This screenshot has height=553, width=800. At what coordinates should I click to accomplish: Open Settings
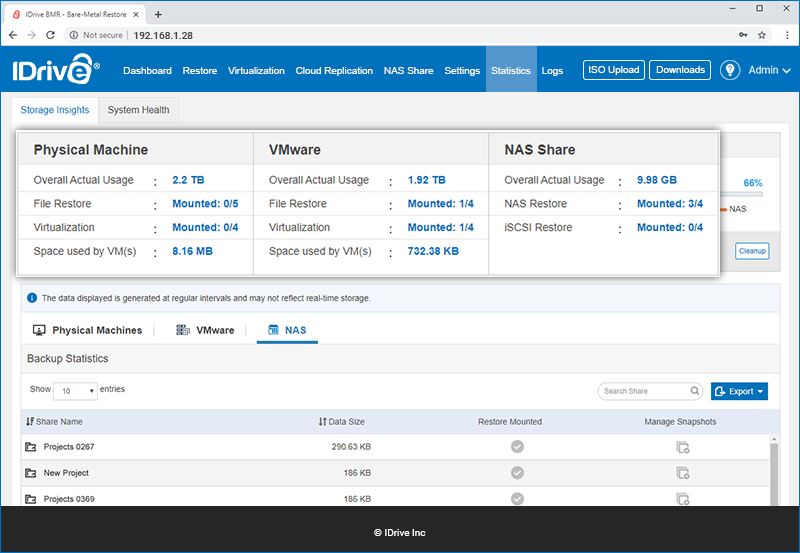(462, 70)
